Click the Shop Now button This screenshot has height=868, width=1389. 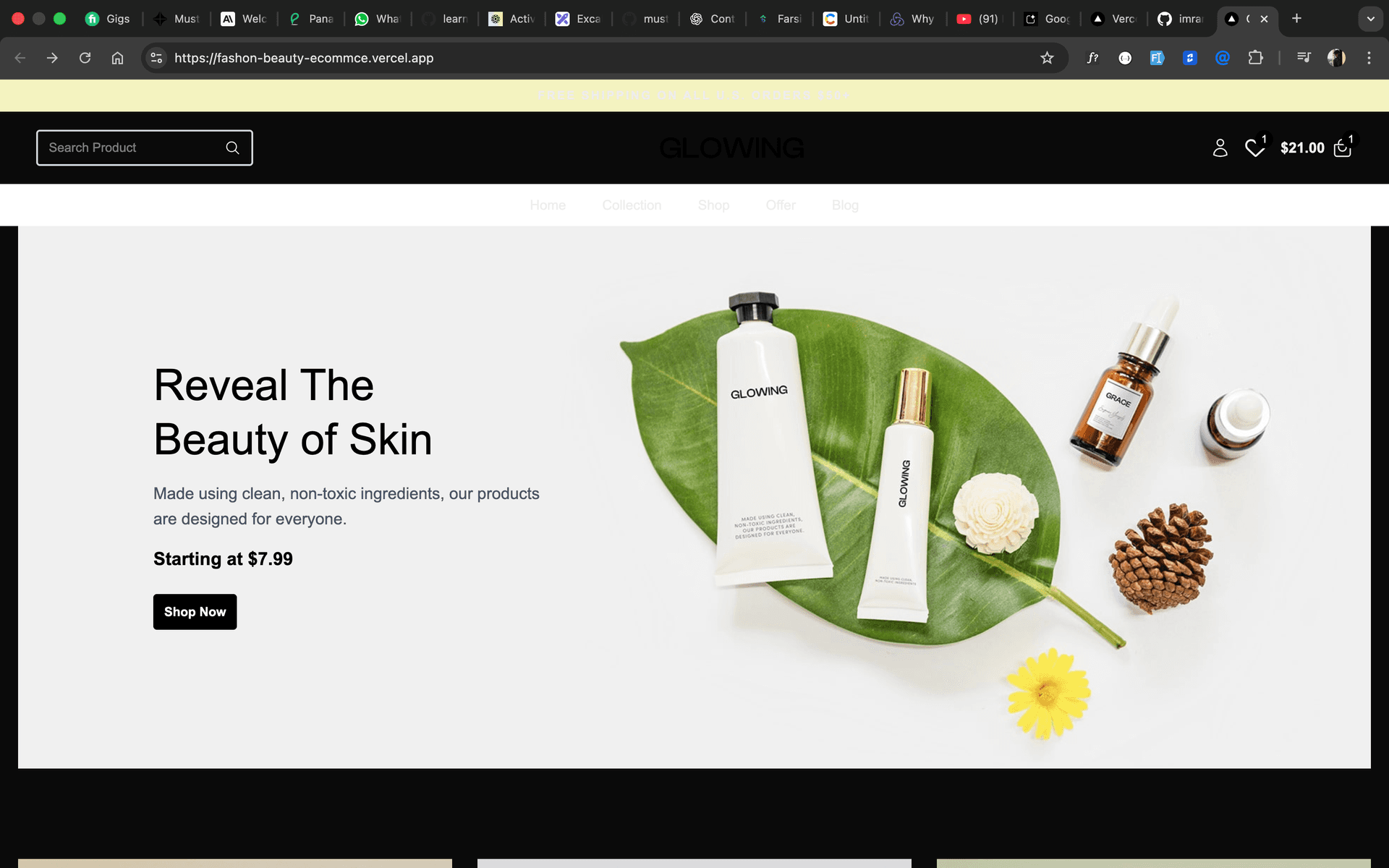click(x=195, y=611)
